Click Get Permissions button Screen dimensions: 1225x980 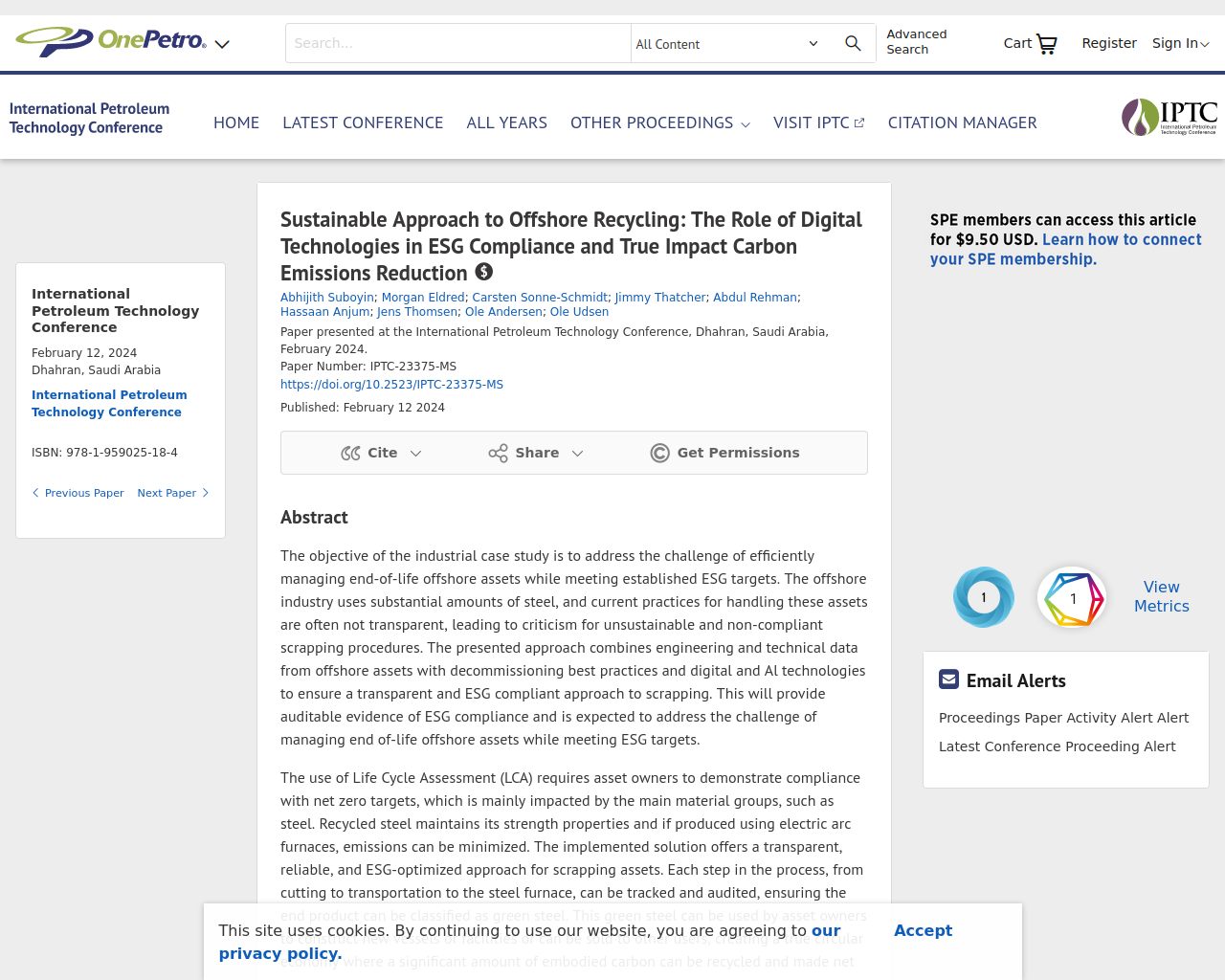click(724, 453)
